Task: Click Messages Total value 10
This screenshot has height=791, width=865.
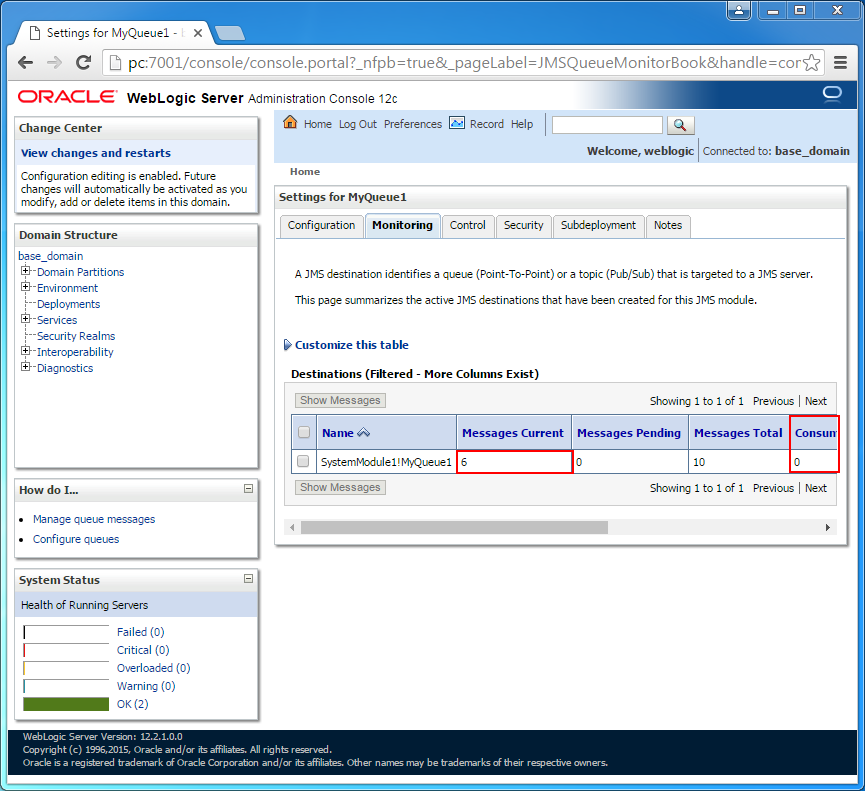Action: [x=699, y=462]
